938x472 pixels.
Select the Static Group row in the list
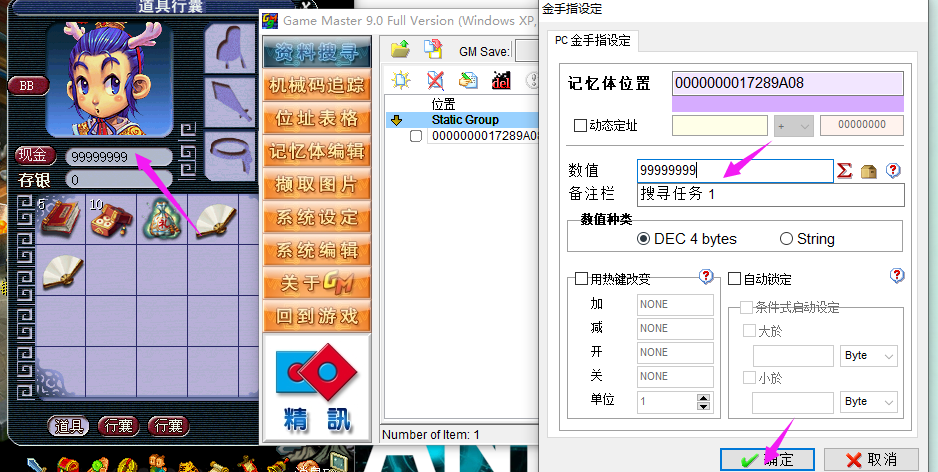click(x=463, y=120)
